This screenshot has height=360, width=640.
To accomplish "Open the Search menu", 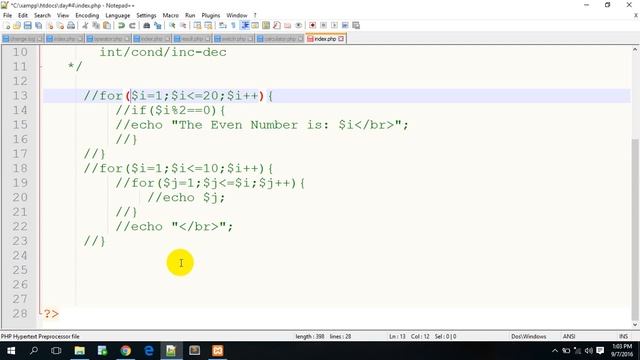I will 42,15.
